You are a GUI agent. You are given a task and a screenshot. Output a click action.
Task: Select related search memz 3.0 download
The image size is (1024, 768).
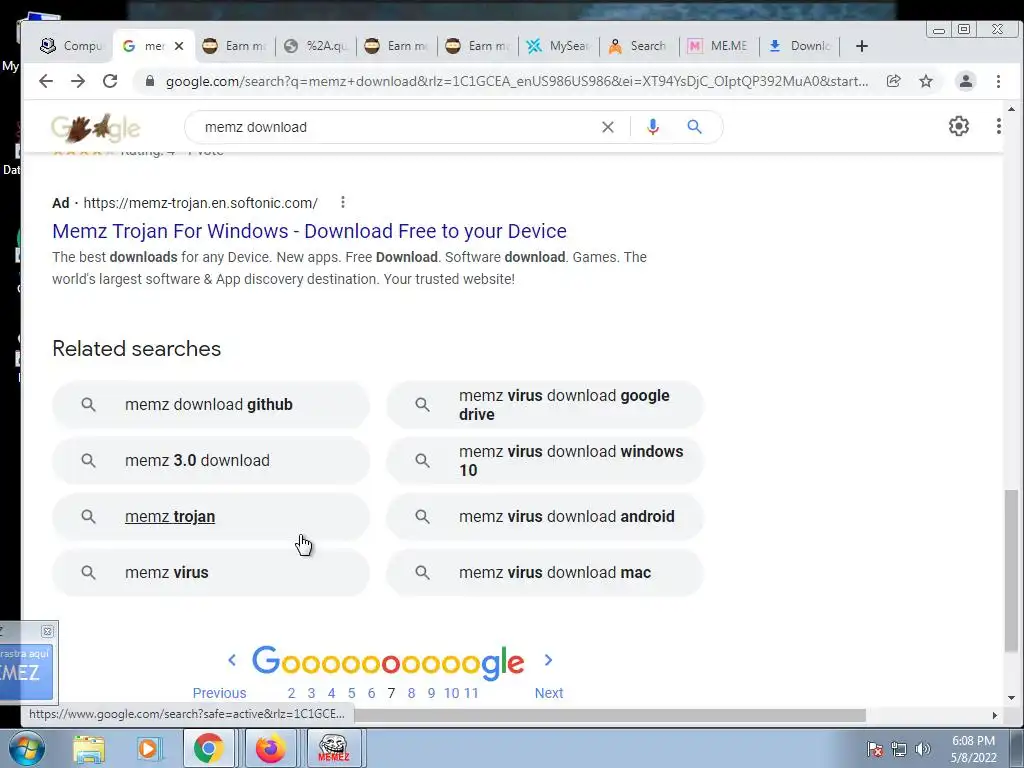[211, 460]
